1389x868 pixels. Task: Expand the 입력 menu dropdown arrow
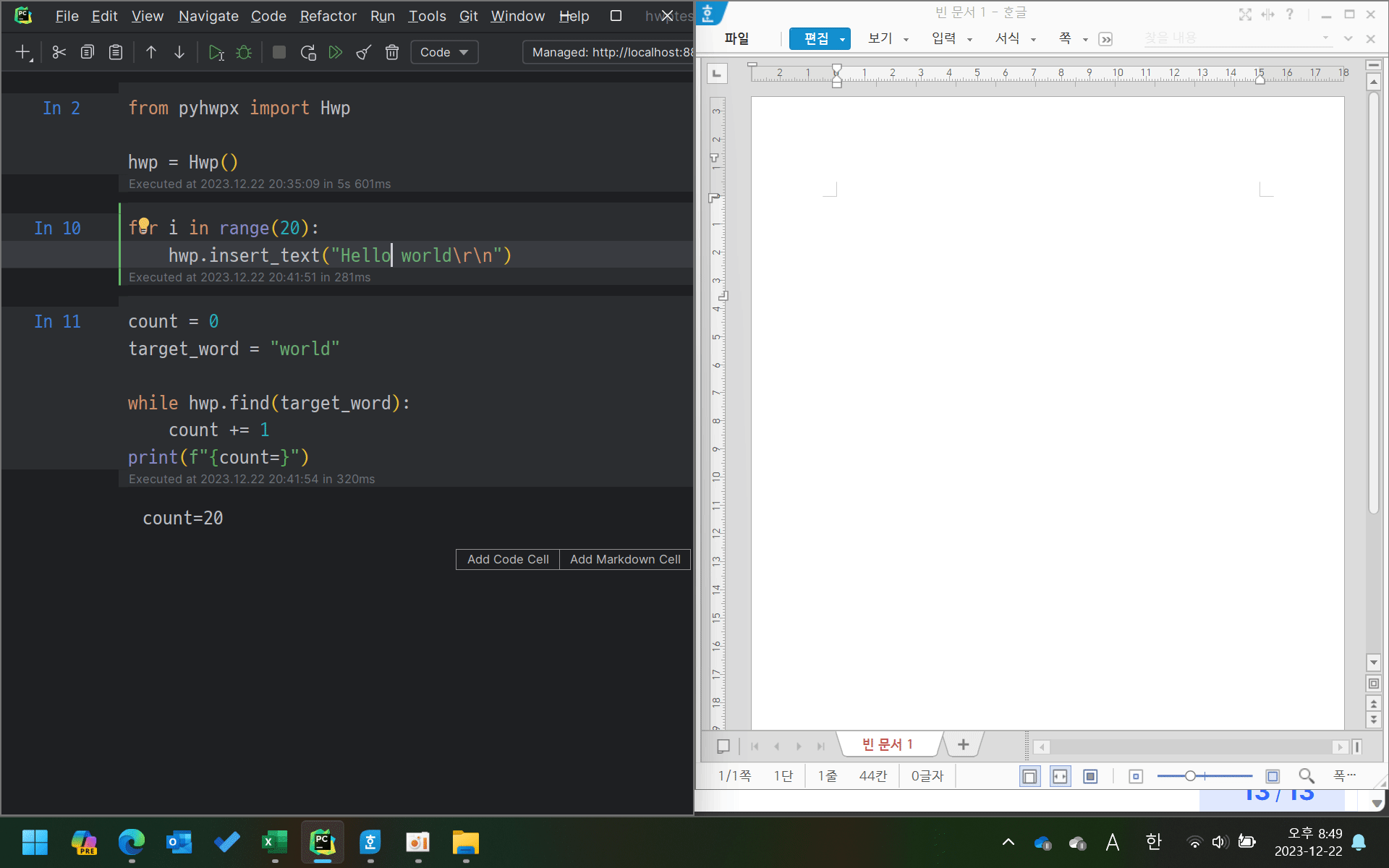pyautogui.click(x=970, y=40)
